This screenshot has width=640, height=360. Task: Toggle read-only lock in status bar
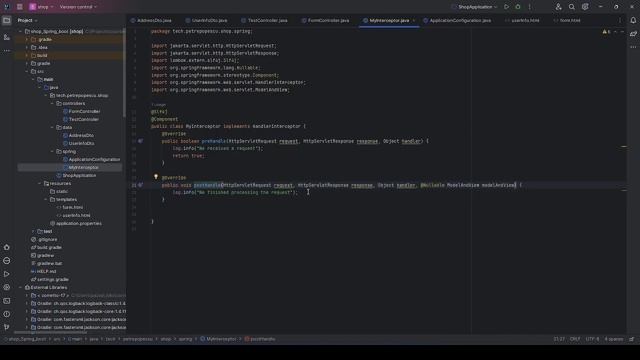(x=631, y=339)
